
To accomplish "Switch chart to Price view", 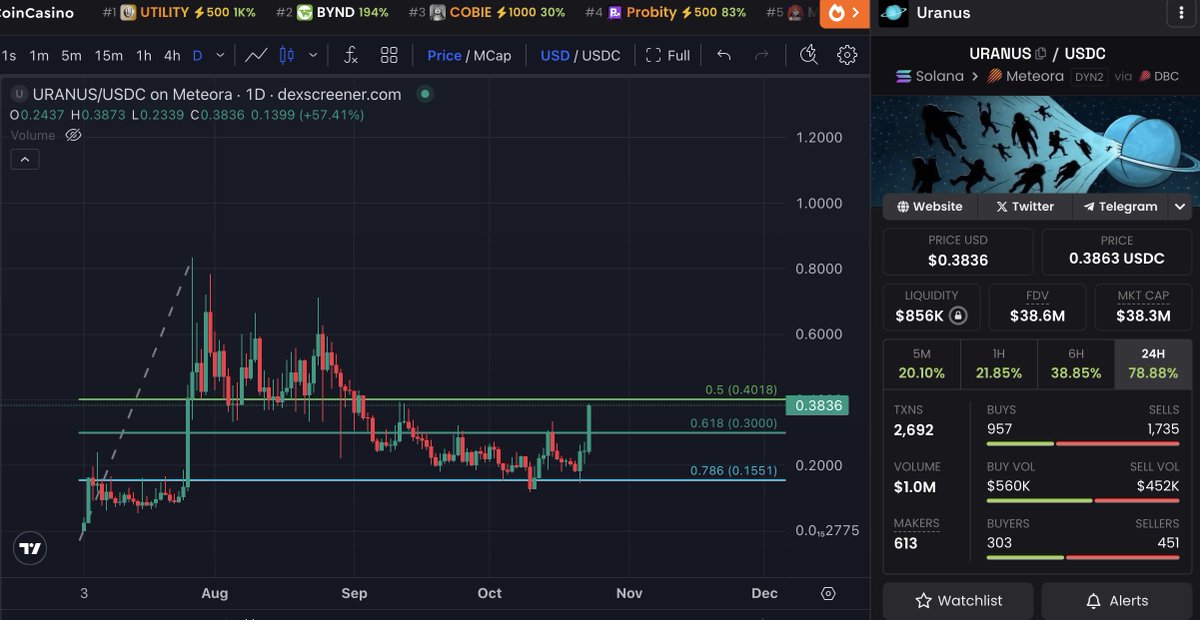I will coord(444,55).
